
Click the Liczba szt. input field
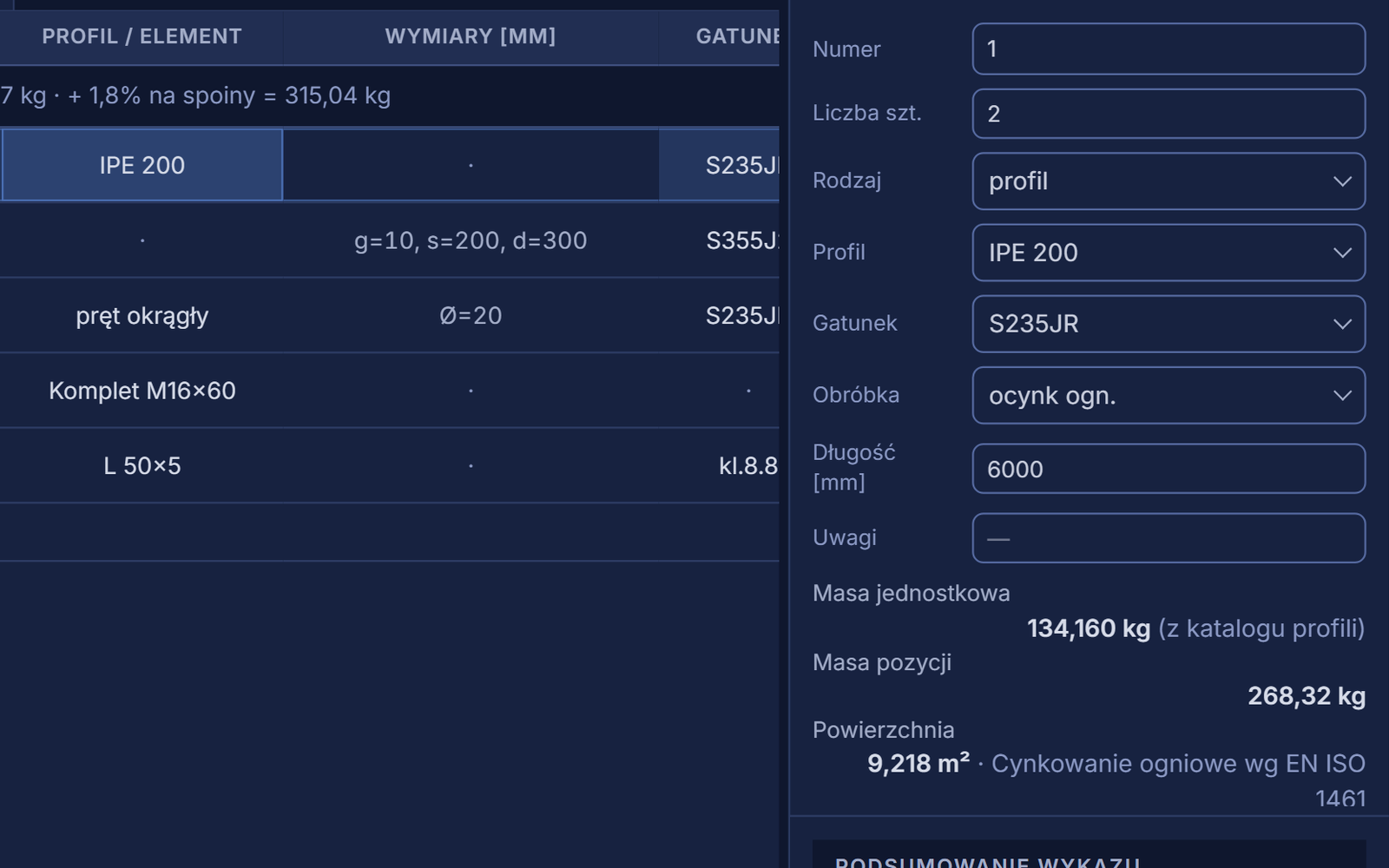[1168, 114]
